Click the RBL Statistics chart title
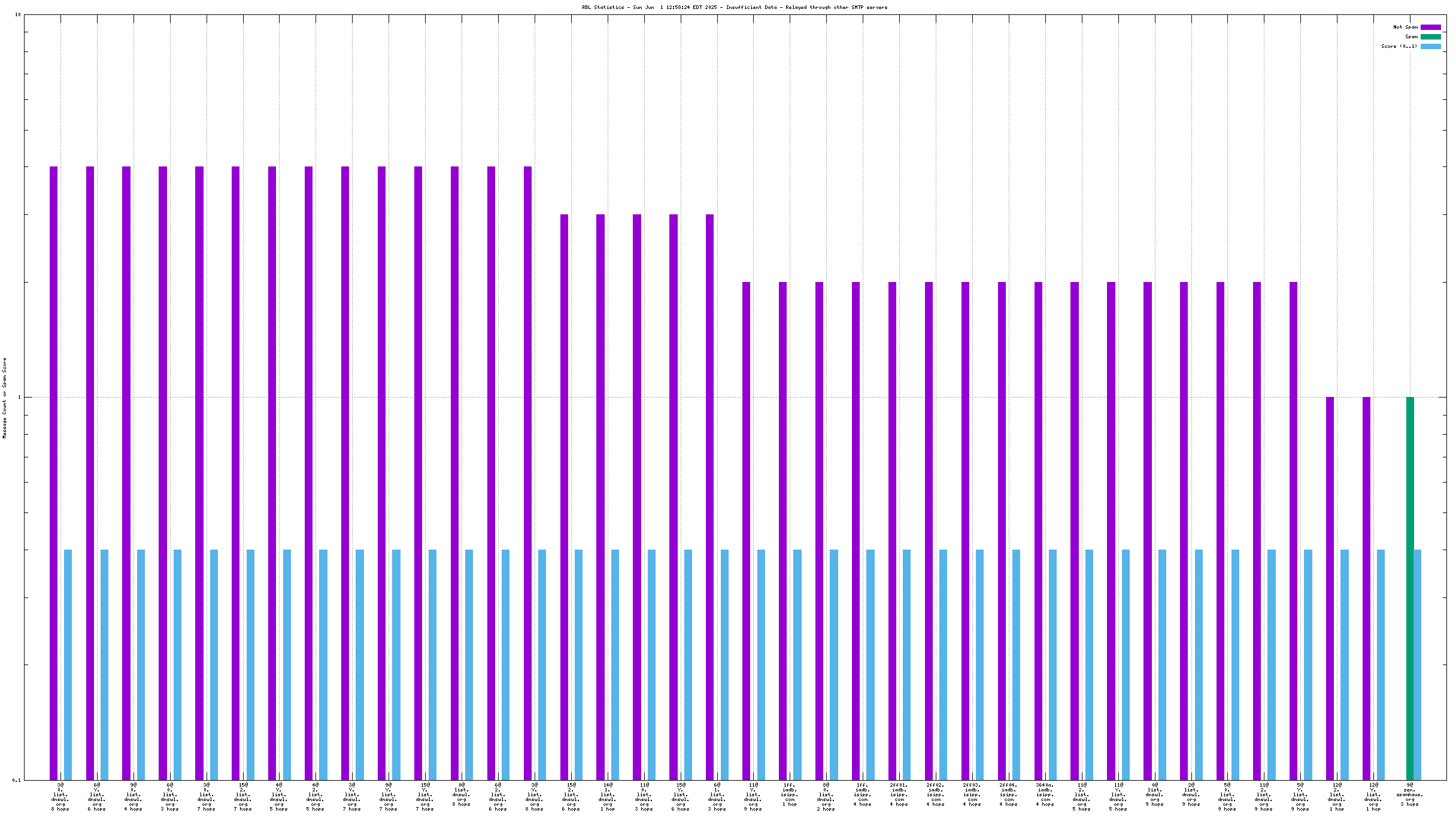The width and height of the screenshot is (1456, 819). (735, 7)
